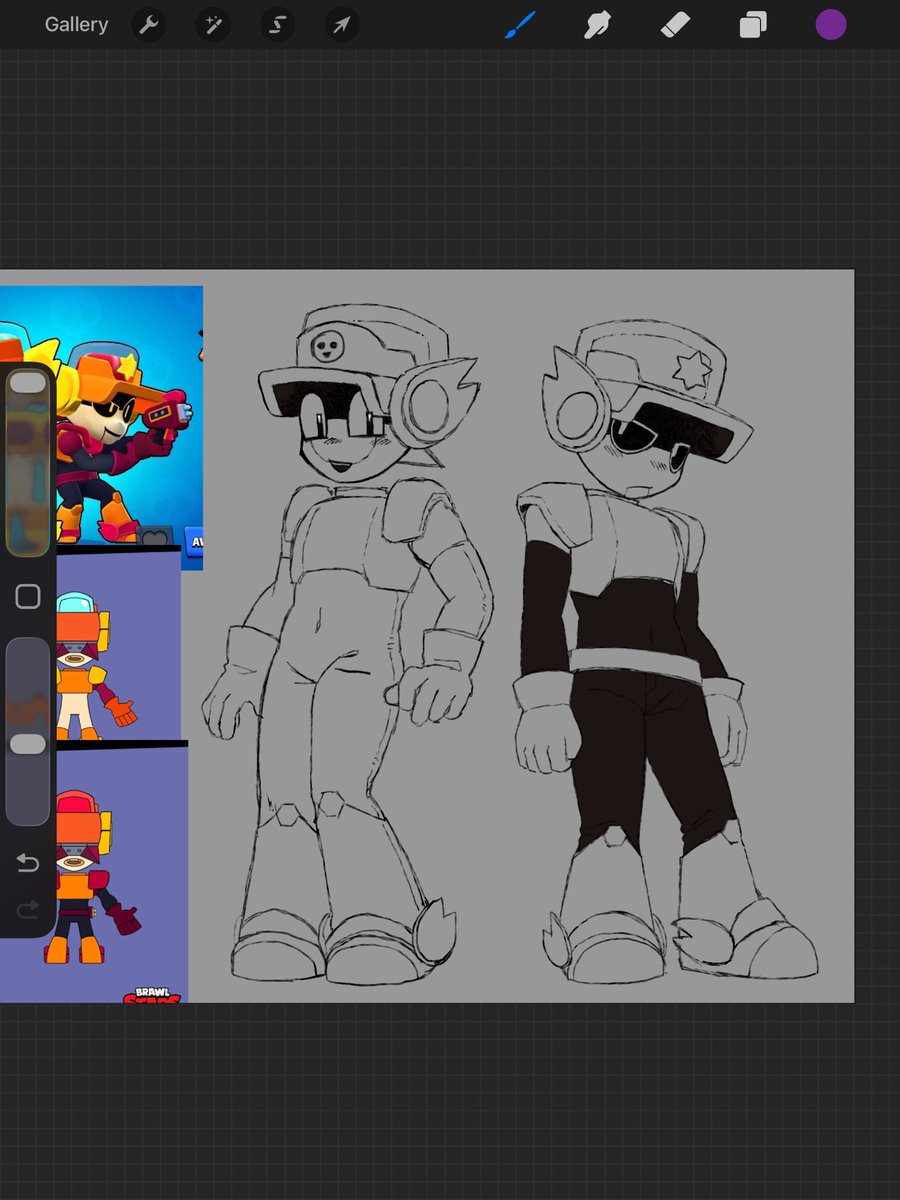Open the purple active color picker
This screenshot has height=1200, width=900.
click(x=831, y=25)
